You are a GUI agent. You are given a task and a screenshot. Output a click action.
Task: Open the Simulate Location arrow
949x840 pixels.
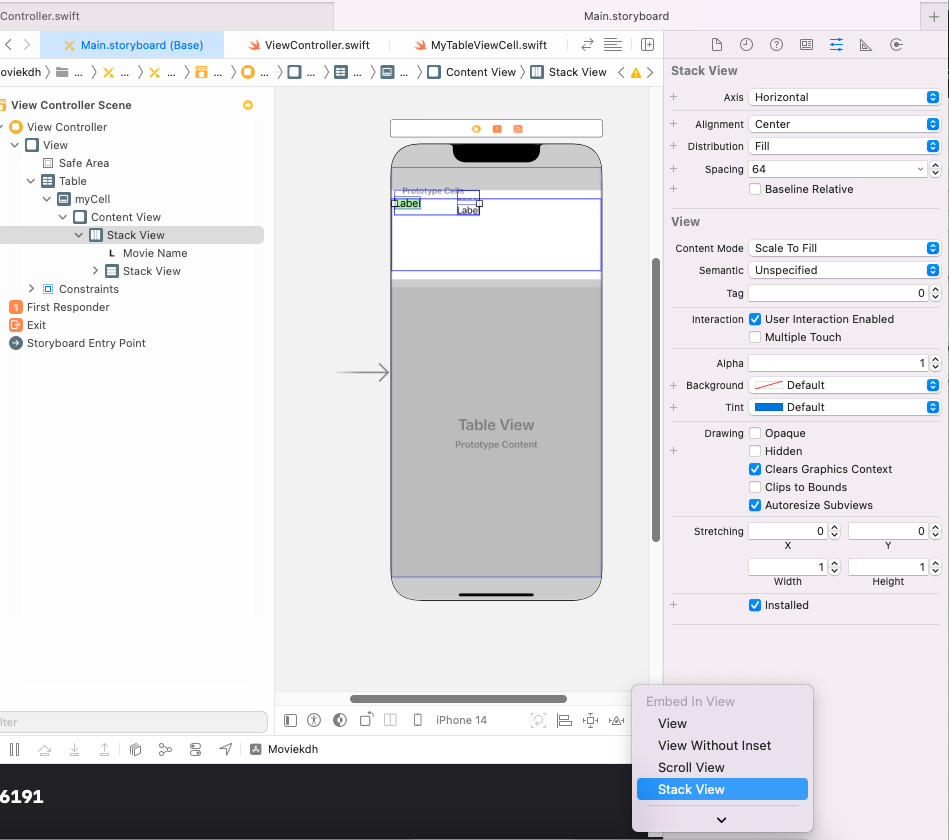pos(226,750)
